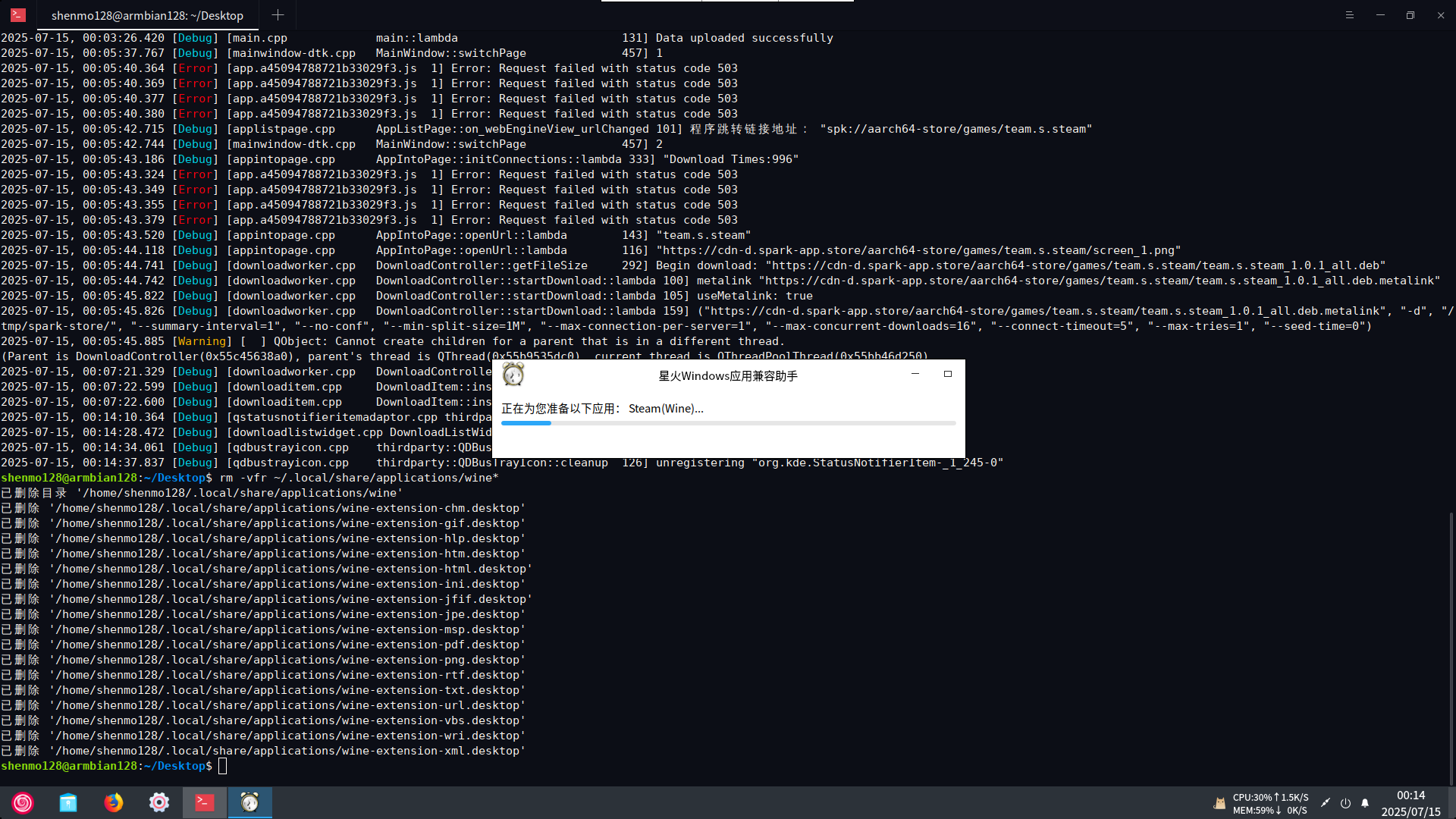Select the alarm clock taskbar item
The image size is (1456, 819).
pos(250,802)
